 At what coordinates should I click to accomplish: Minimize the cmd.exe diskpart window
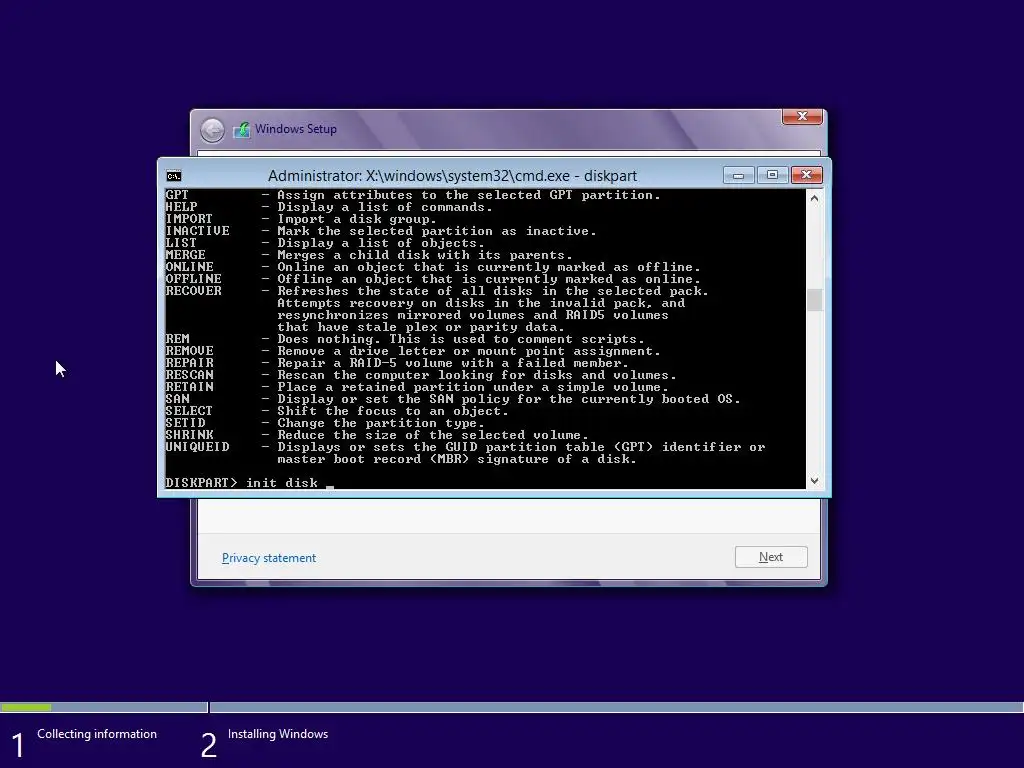point(739,175)
